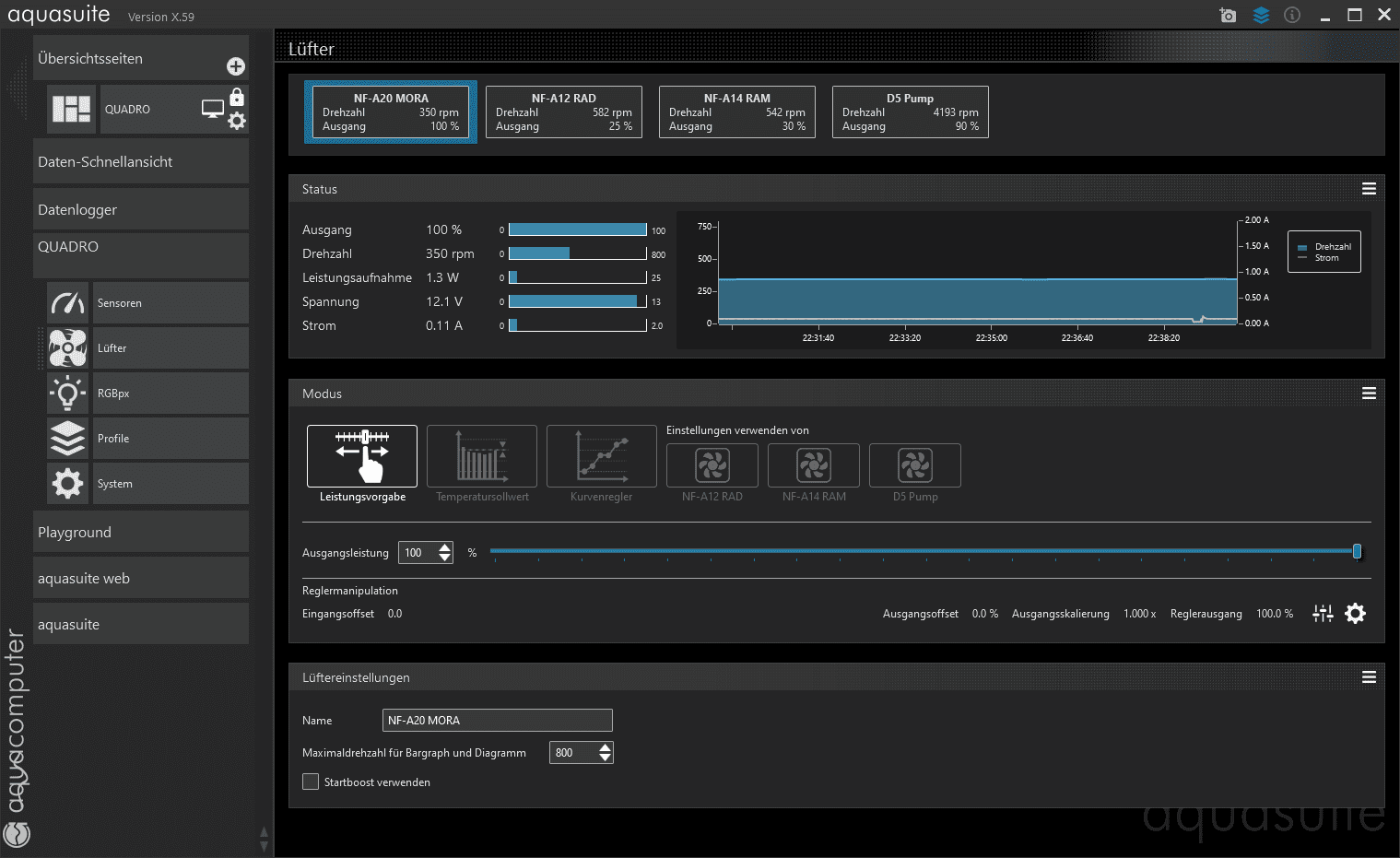This screenshot has width=1400, height=858.
Task: Open the Datenlogger section
Action: point(141,209)
